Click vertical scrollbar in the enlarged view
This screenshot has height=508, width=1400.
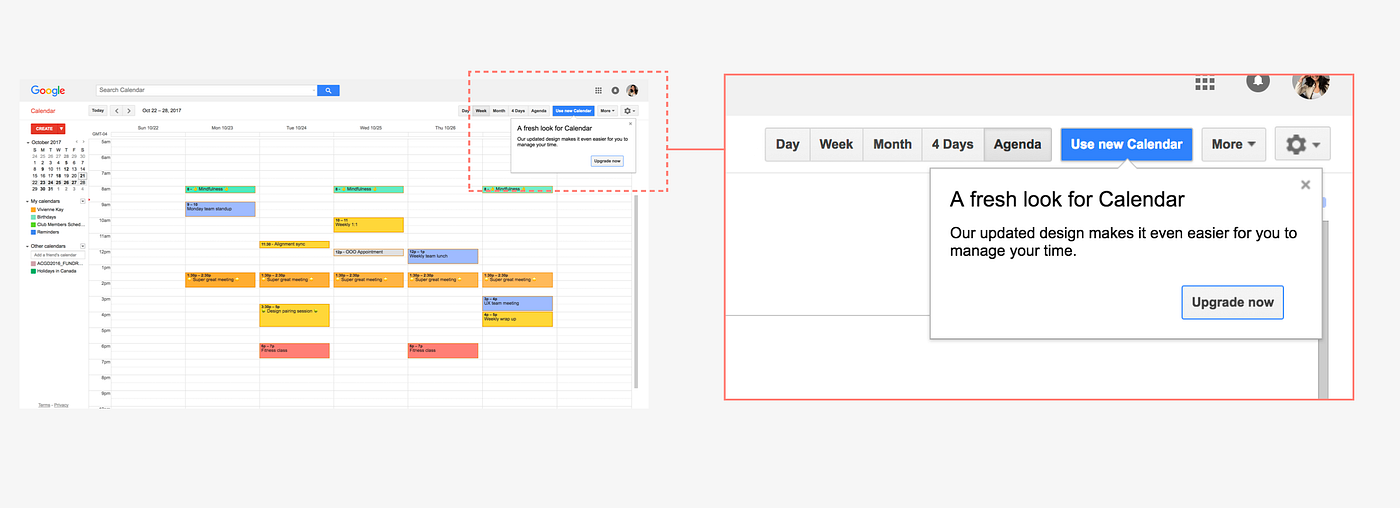pyautogui.click(x=1323, y=309)
